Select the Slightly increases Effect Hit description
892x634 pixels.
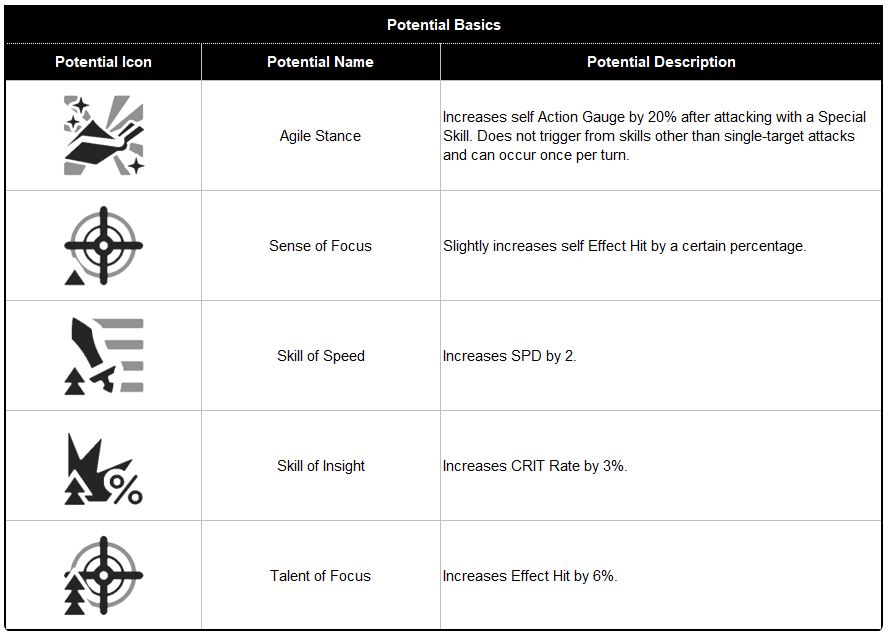pos(625,246)
